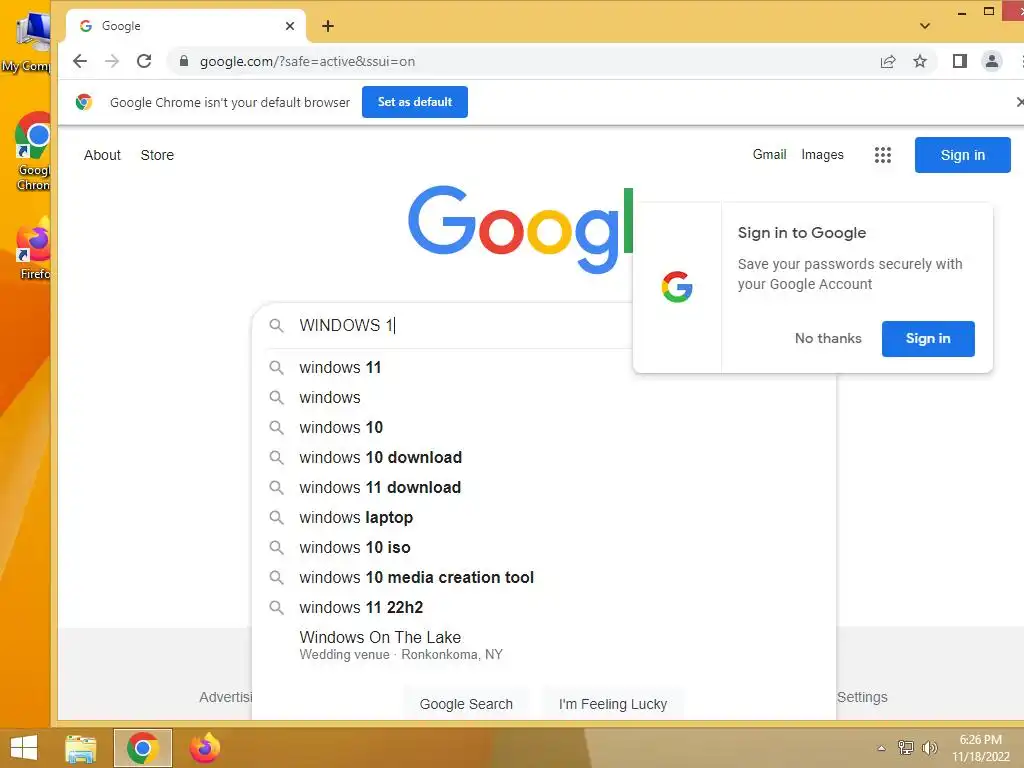Viewport: 1024px width, 768px height.
Task: Click the blue Sign in button in page header
Action: point(963,155)
